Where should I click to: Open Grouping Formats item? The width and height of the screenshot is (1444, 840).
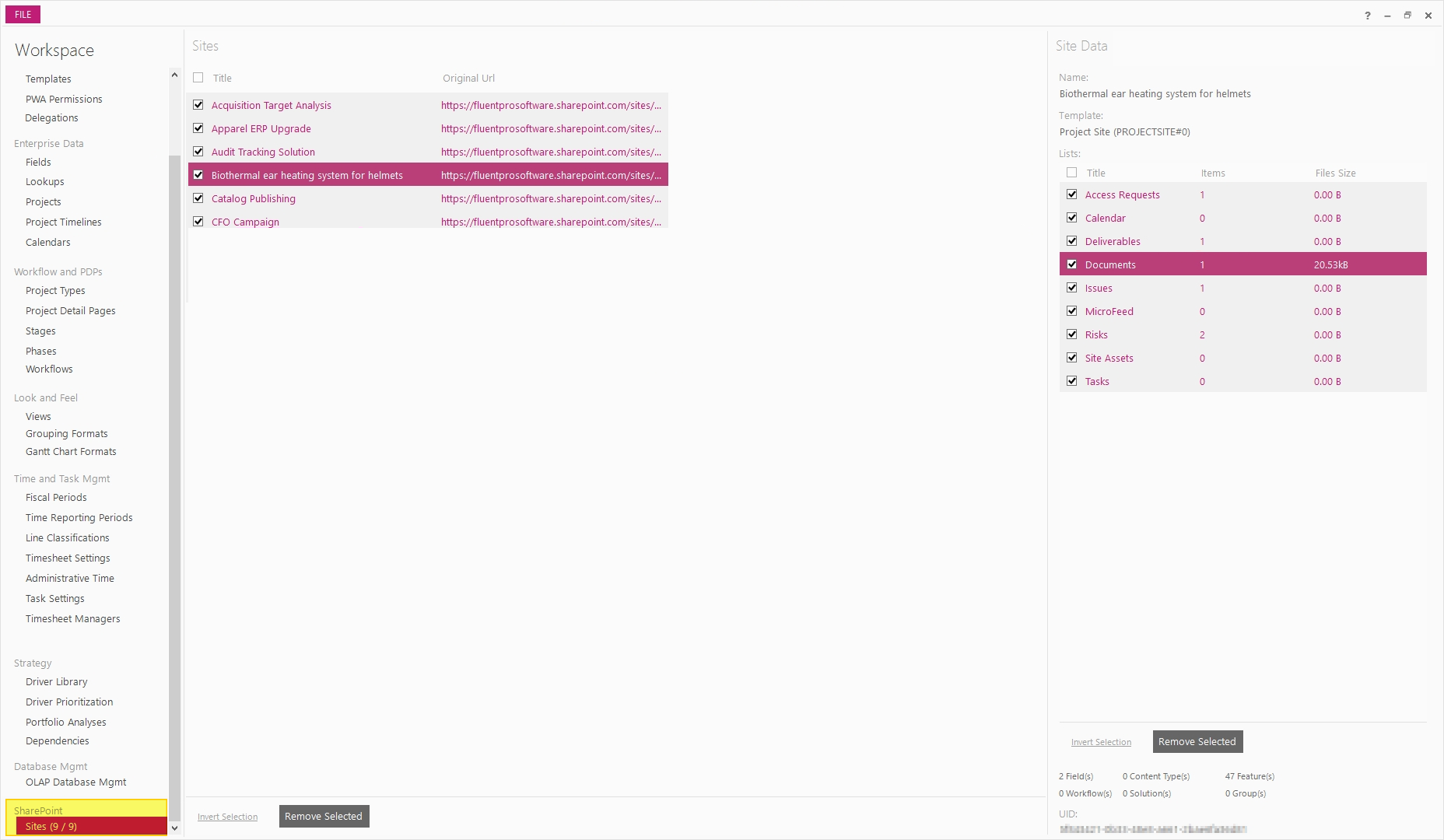tap(67, 433)
